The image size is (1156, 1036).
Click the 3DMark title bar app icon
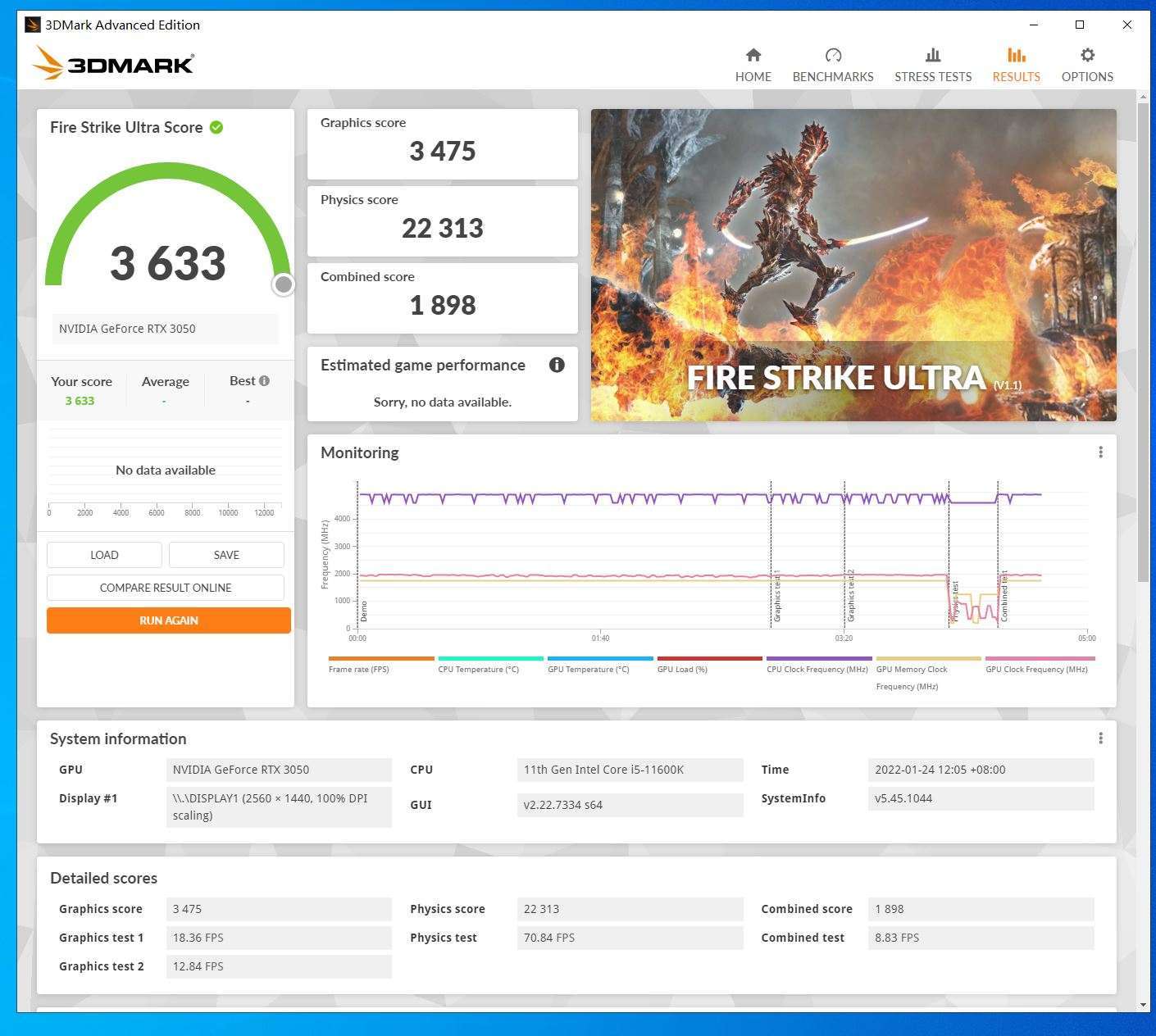[32, 25]
